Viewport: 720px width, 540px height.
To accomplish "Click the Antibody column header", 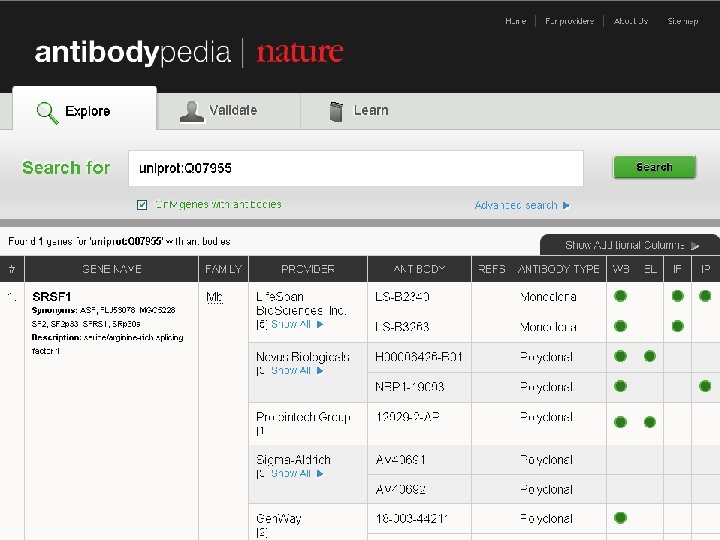I will click(419, 269).
